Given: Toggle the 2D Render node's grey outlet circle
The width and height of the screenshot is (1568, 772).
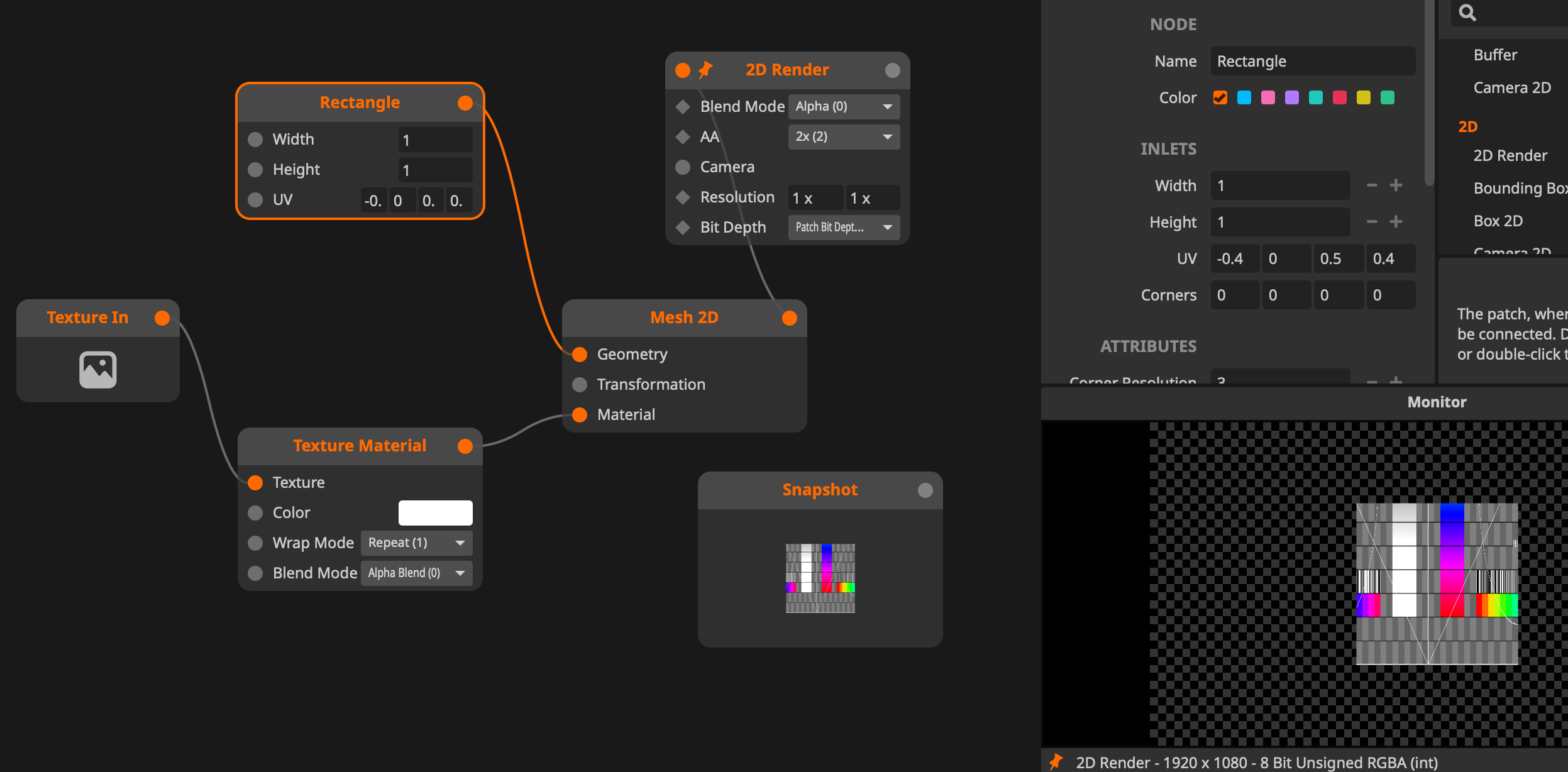Looking at the screenshot, I should tap(892, 70).
